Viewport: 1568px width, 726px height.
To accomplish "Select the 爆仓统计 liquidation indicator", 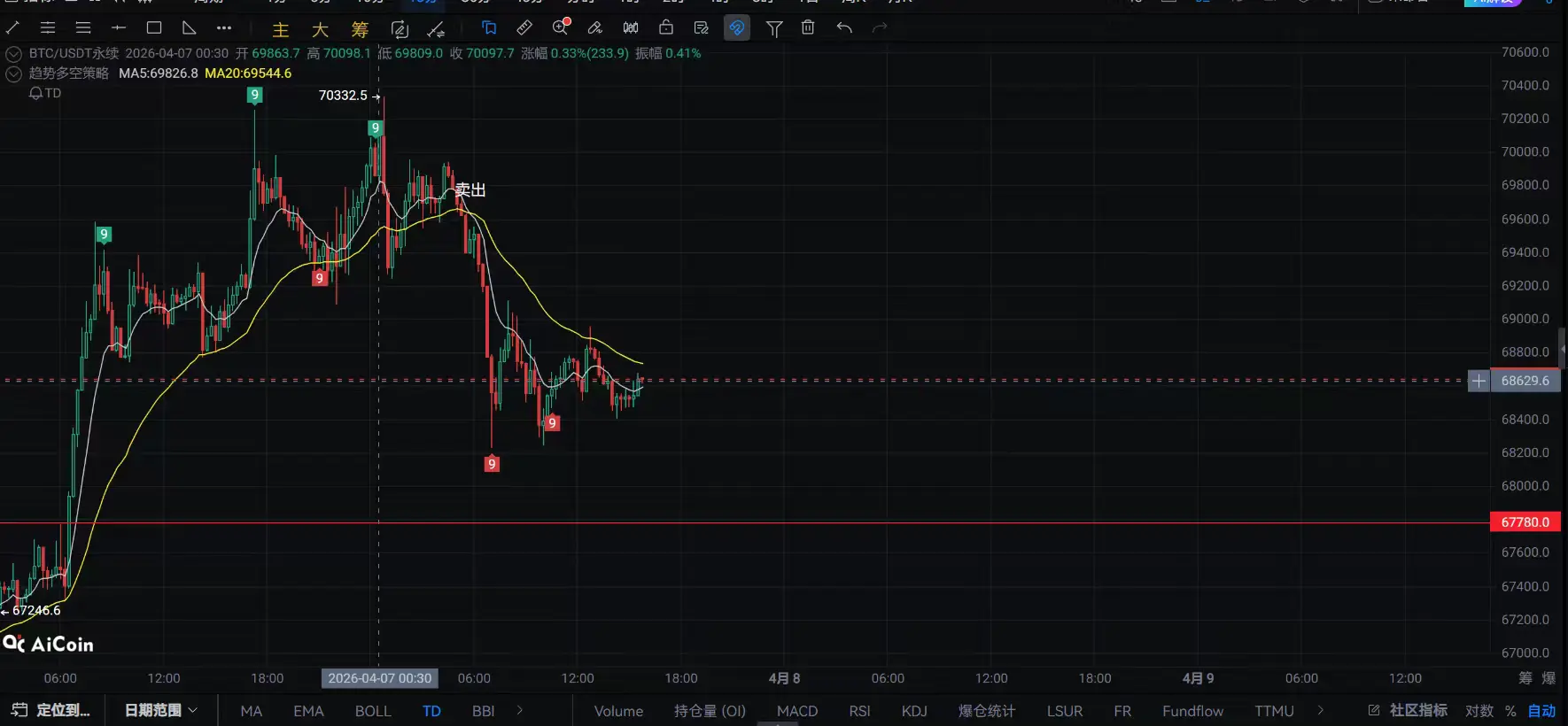I will coord(987,711).
